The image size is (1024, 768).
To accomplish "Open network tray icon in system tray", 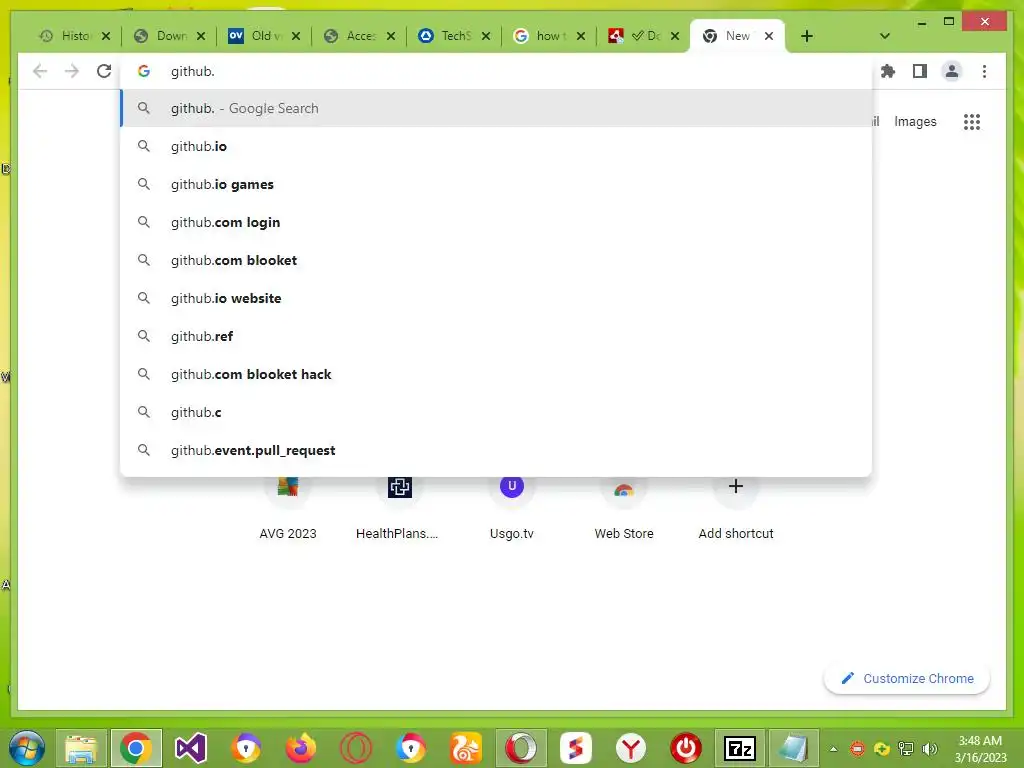I will point(906,748).
